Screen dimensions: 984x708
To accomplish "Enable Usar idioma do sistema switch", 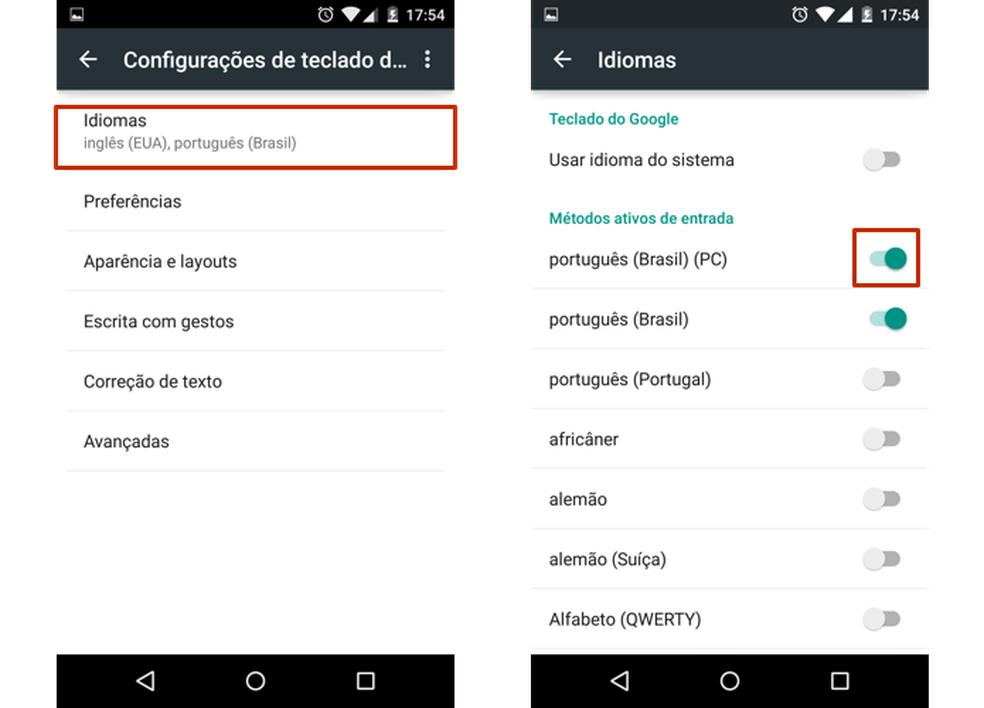I will 882,159.
